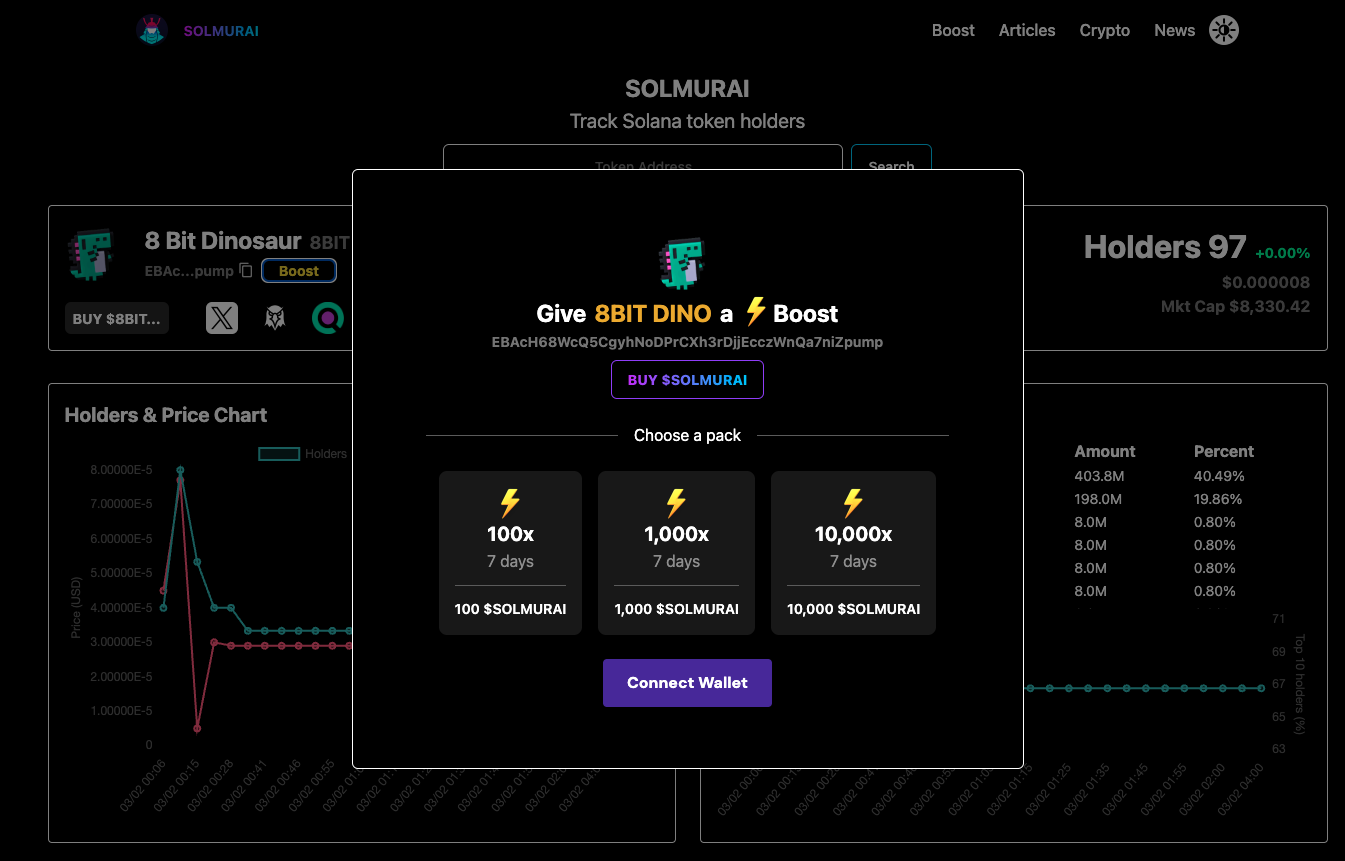Click the Solmurai samurai logo icon
1345x861 pixels.
click(x=152, y=31)
